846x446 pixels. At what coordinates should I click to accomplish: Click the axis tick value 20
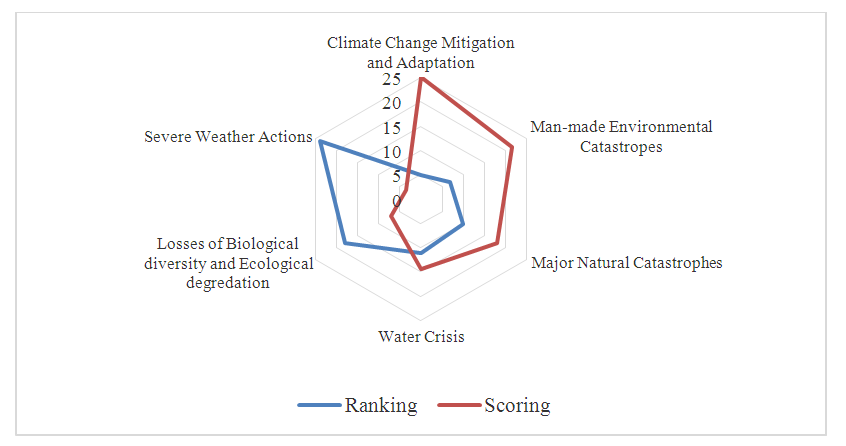(391, 104)
